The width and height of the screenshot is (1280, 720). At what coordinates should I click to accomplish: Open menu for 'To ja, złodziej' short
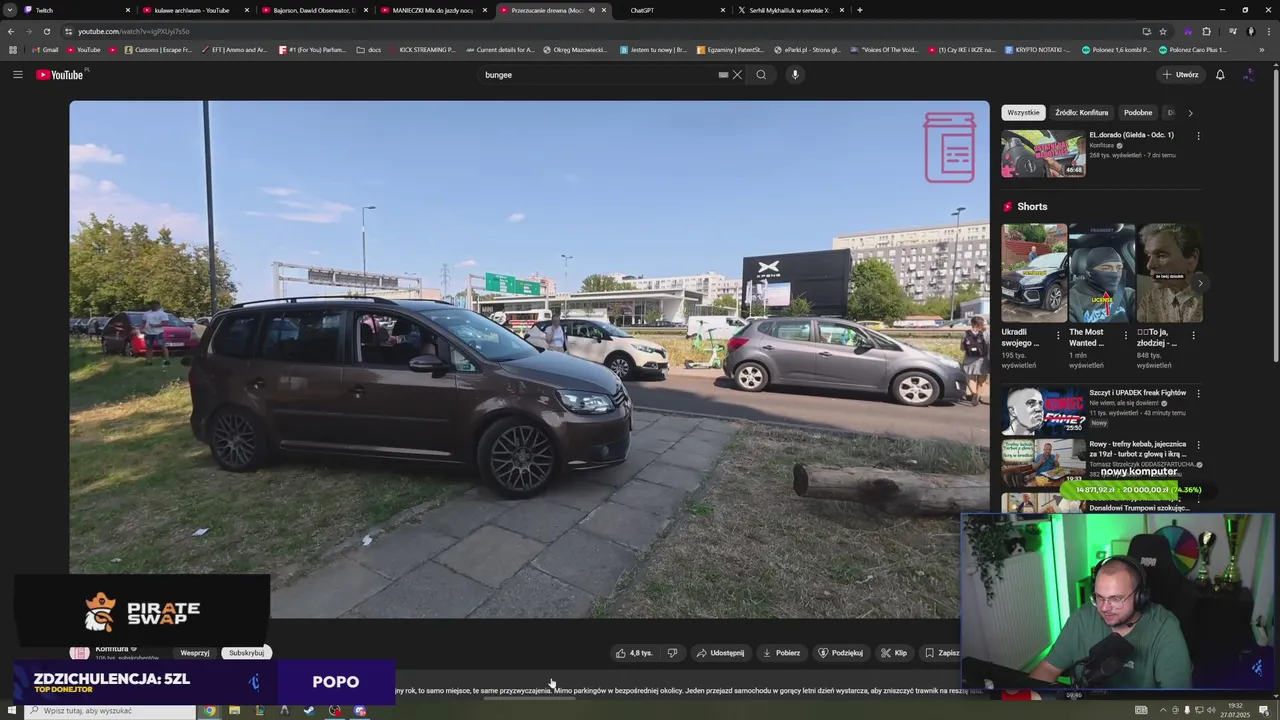click(1196, 335)
